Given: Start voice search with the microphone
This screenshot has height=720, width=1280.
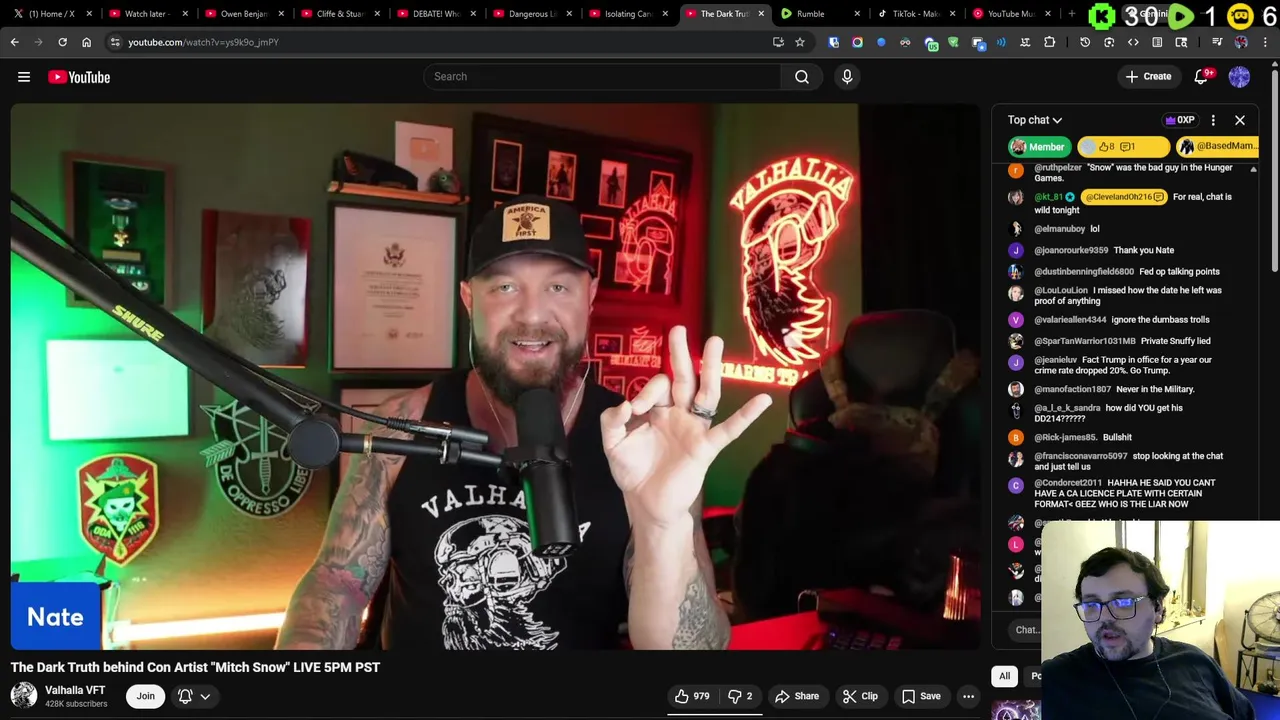Looking at the screenshot, I should [x=847, y=77].
